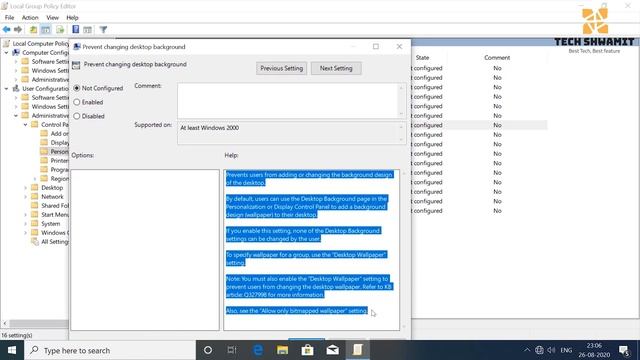The image size is (640, 360).
Task: Open File Explorer from taskbar
Action: pos(282,350)
